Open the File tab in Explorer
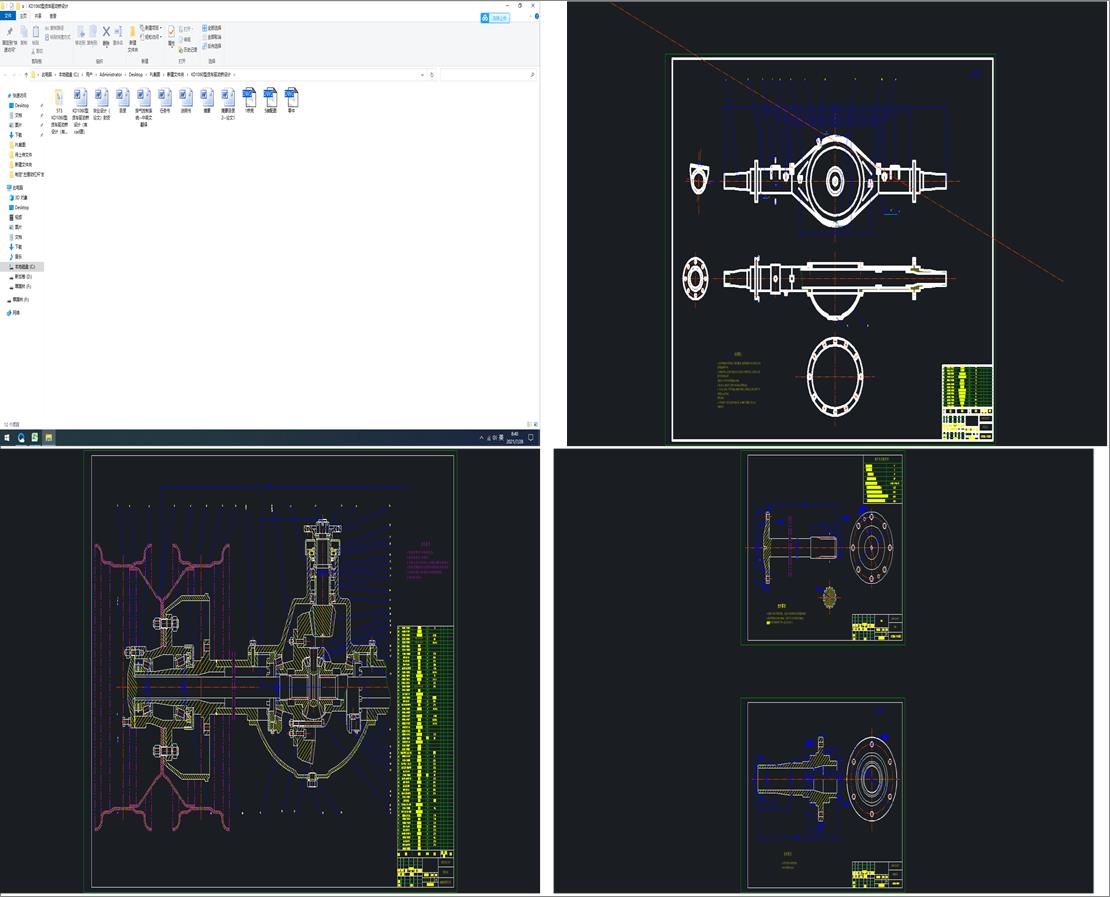This screenshot has width=1110, height=897. click(x=8, y=16)
